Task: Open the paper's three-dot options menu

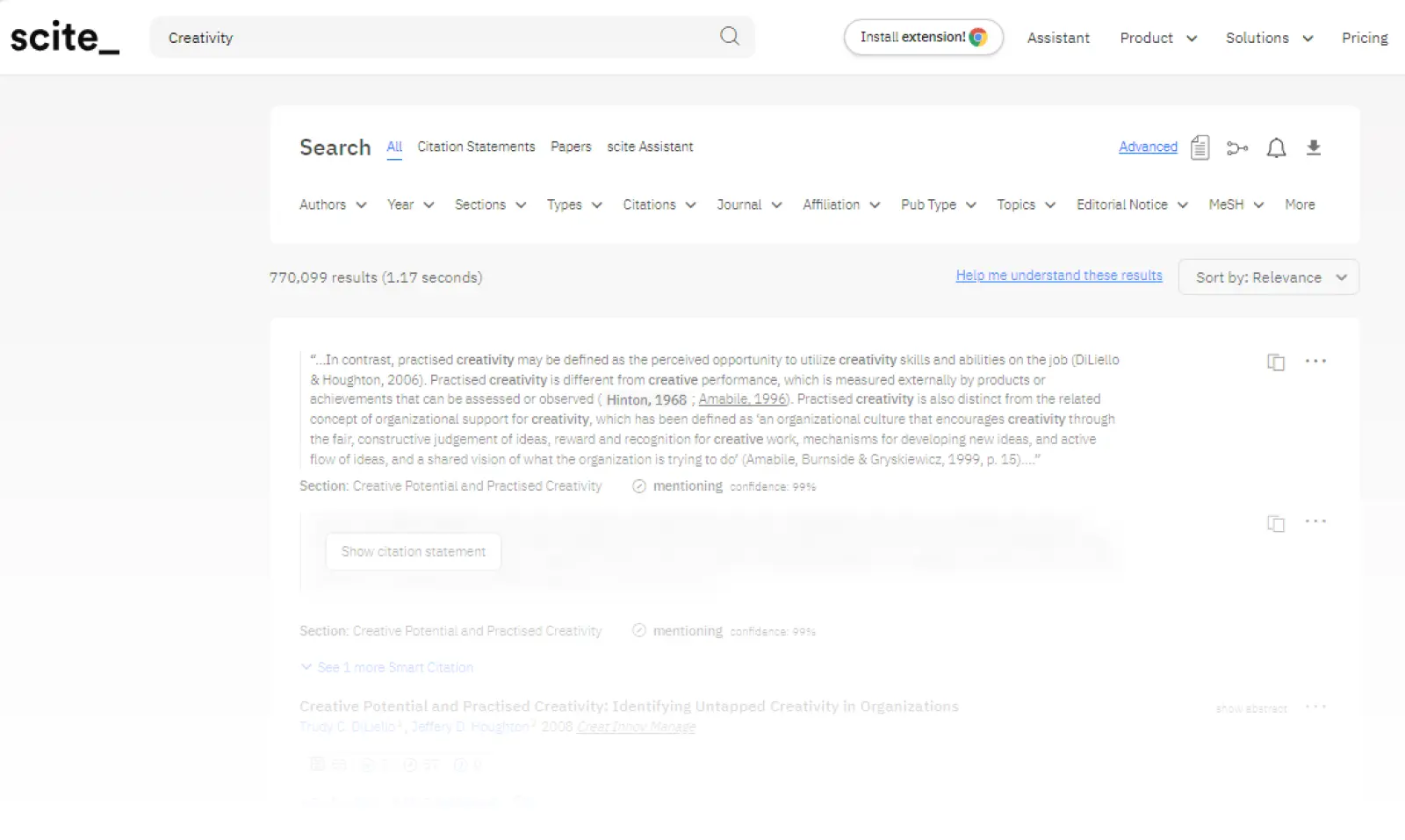Action: (1315, 707)
